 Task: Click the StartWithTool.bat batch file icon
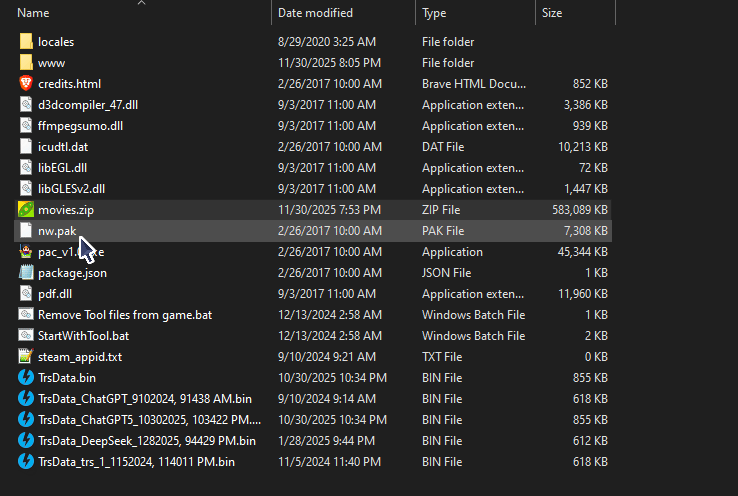26,336
